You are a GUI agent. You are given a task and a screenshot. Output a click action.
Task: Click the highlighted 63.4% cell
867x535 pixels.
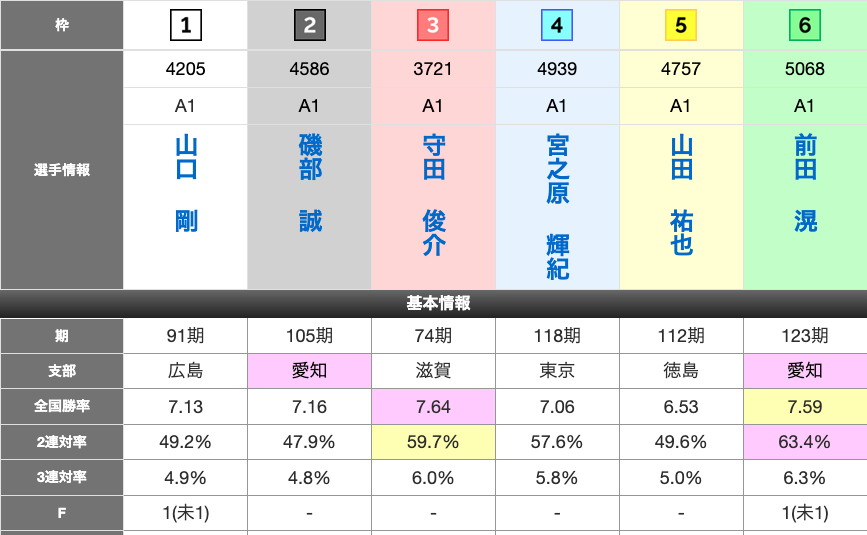click(804, 441)
